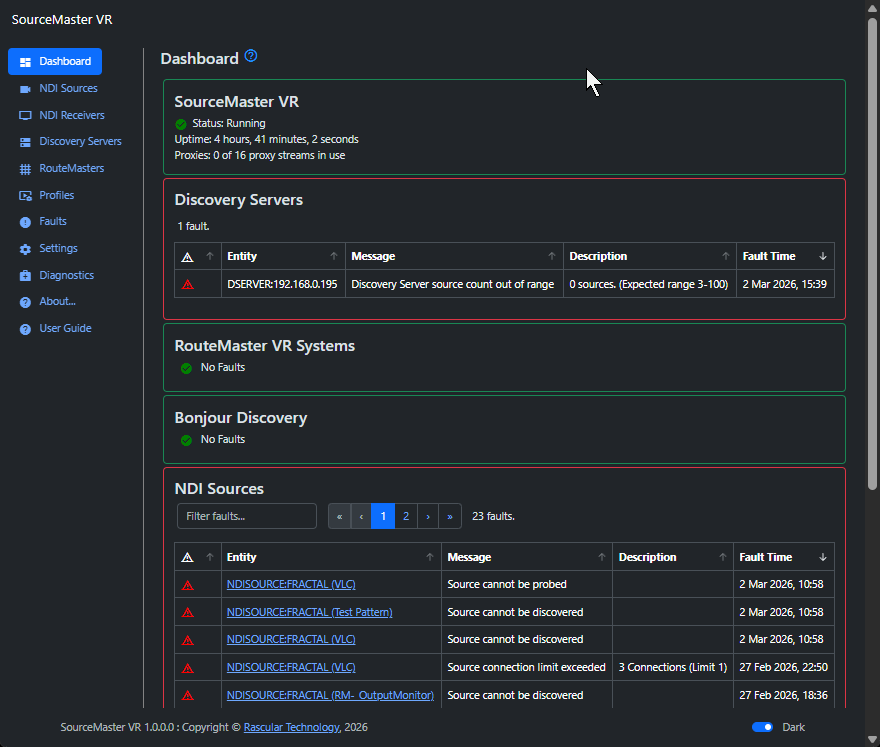Click the Faults exclamation icon in the sidebar
Screen dimensions: 880x747
point(25,222)
